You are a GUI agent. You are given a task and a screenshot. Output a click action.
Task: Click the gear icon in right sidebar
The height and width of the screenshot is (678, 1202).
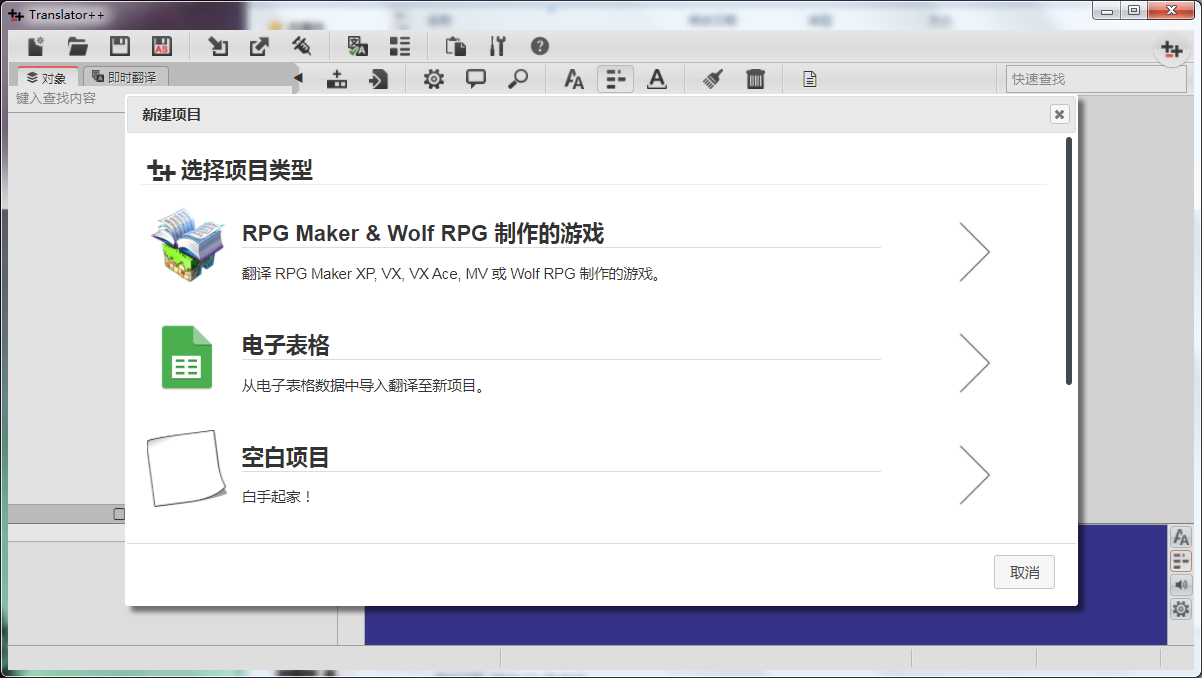coord(1181,609)
